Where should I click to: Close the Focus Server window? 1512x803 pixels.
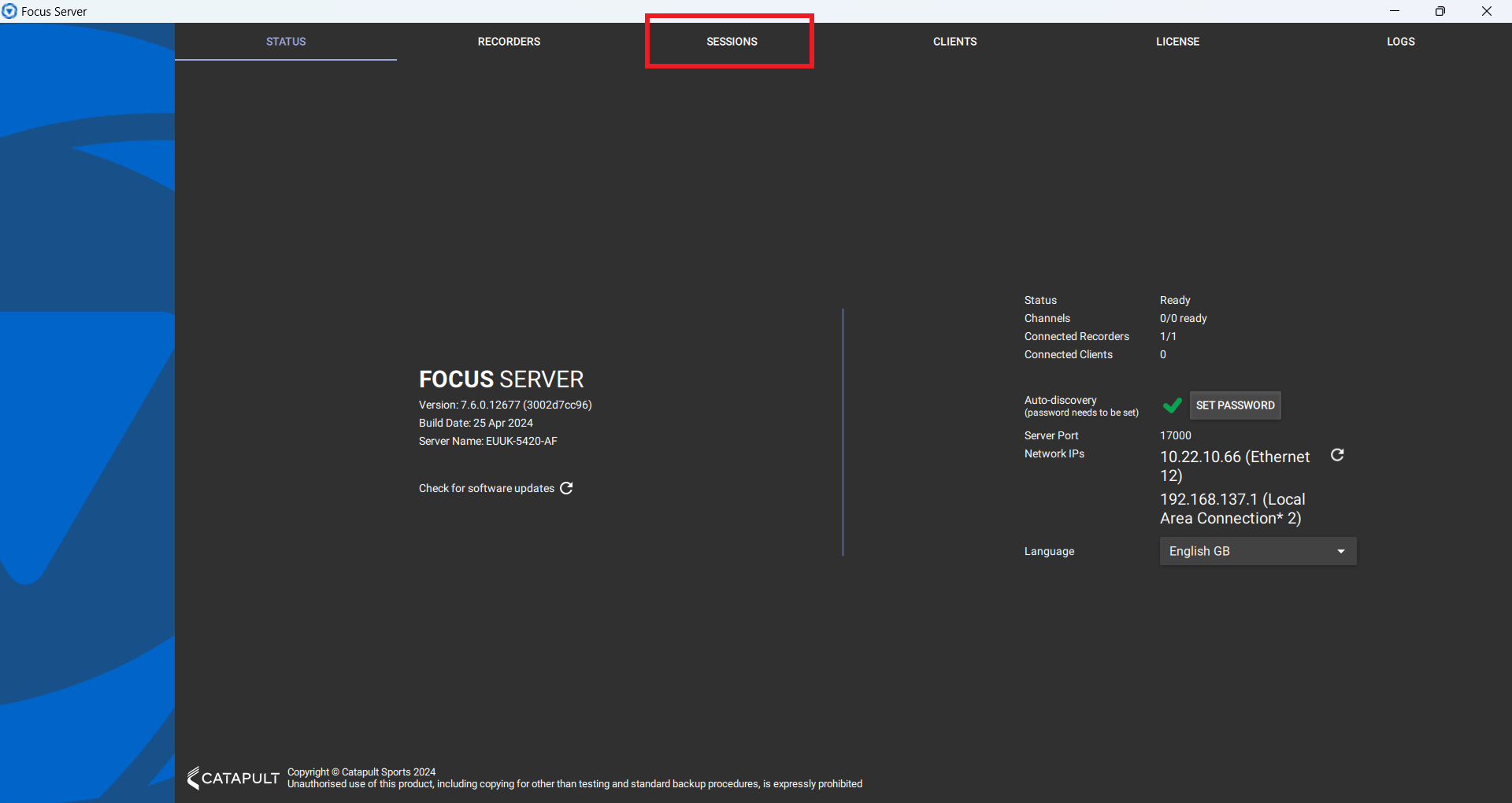(1487, 11)
